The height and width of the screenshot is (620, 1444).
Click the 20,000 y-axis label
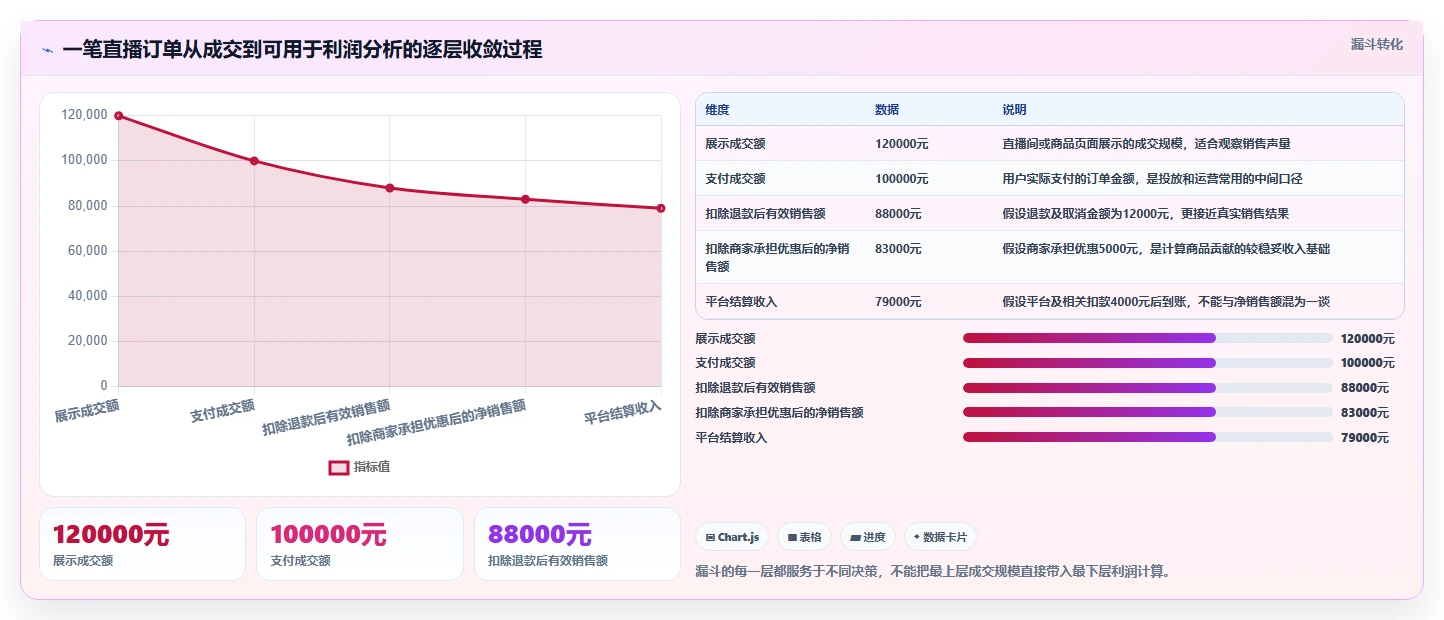point(87,341)
